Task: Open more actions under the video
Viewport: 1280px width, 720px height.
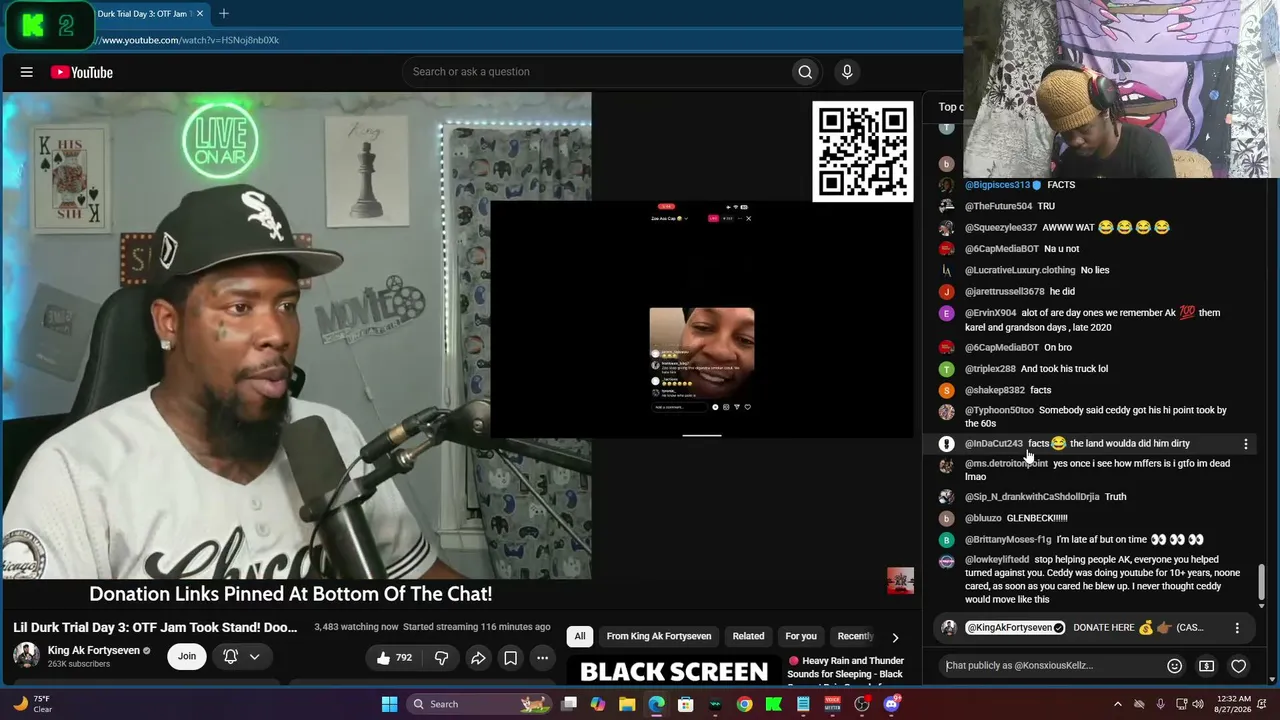Action: click(x=542, y=658)
